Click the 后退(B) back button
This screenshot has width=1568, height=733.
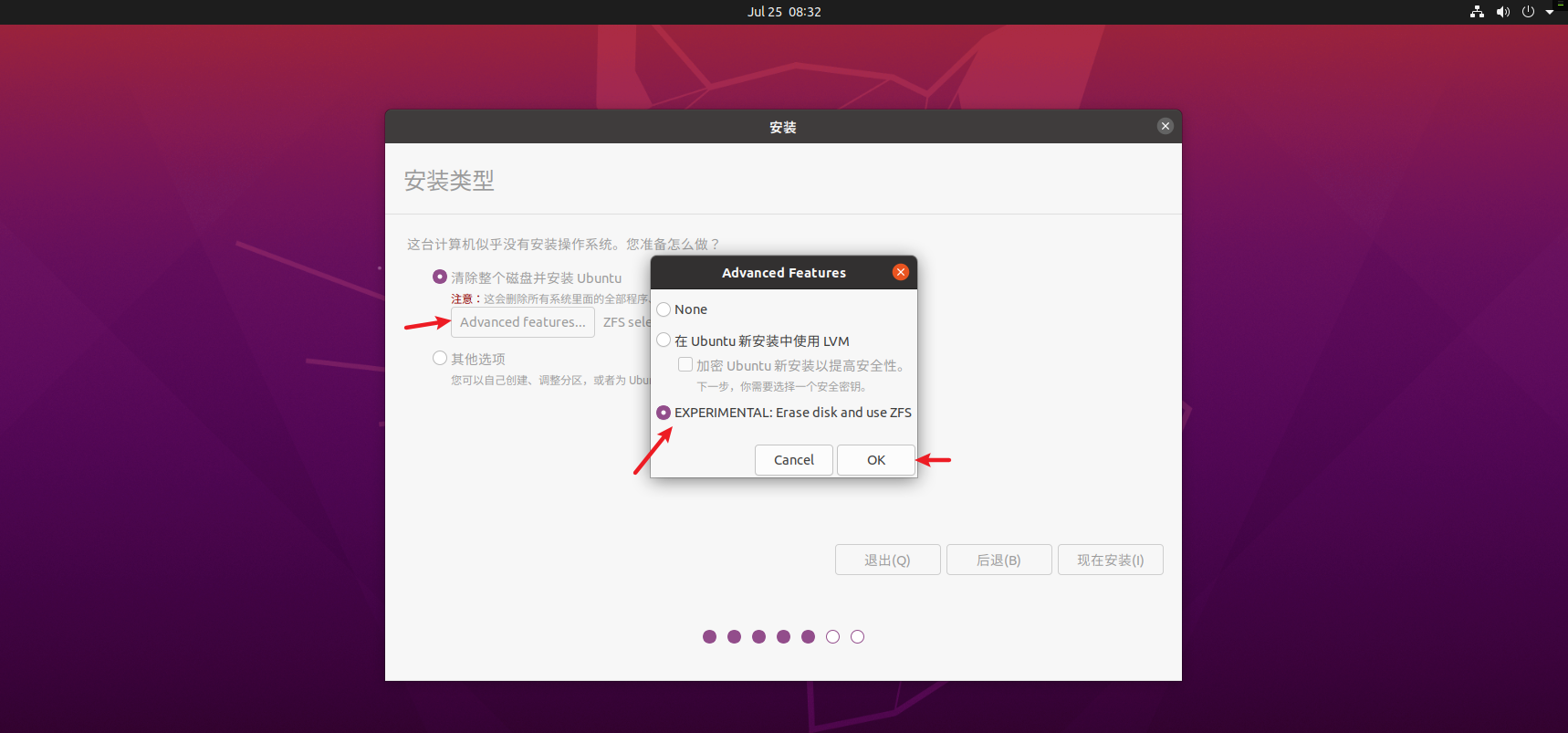999,560
